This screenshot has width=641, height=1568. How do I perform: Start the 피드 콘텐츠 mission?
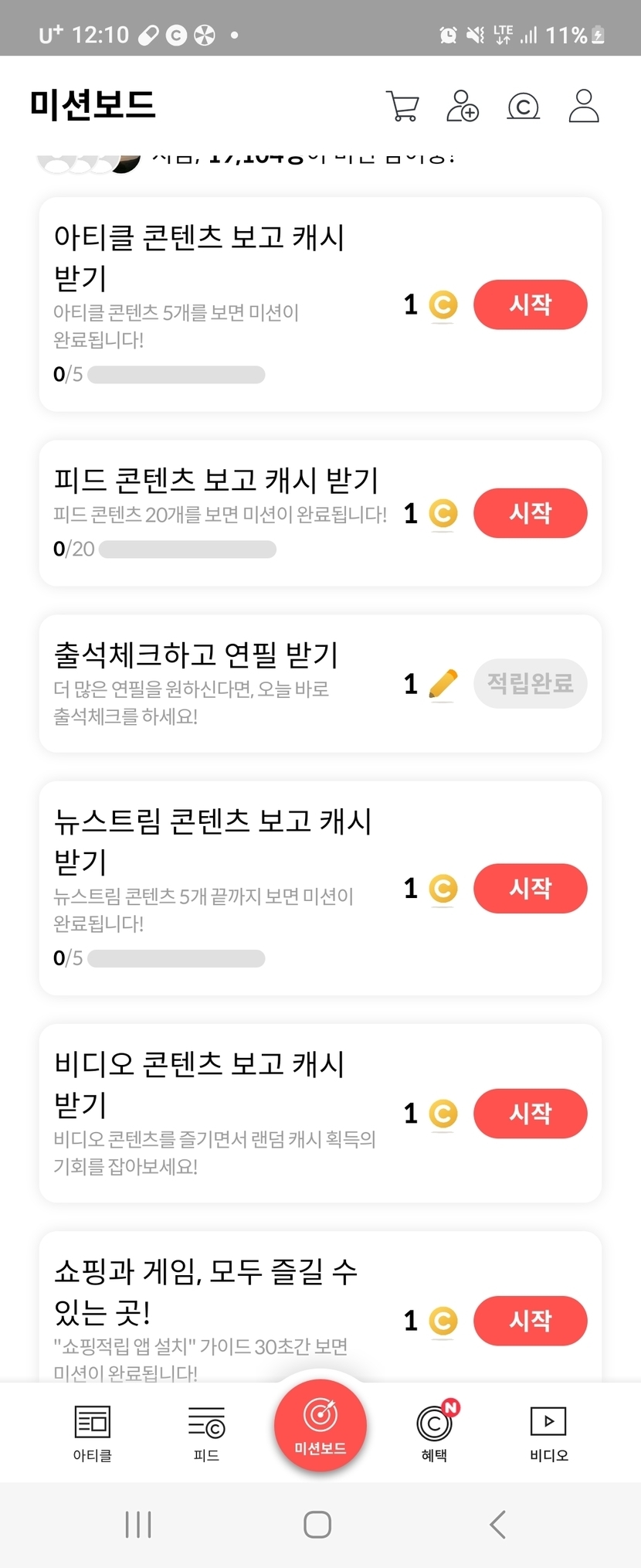click(530, 513)
